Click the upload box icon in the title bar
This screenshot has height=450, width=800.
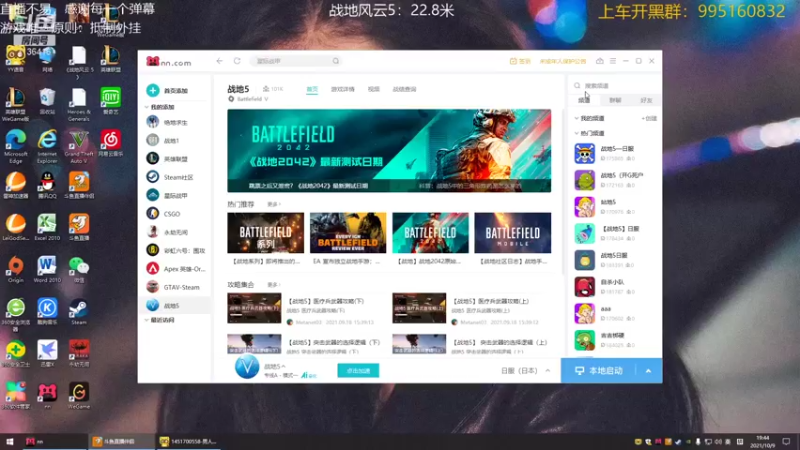point(599,61)
